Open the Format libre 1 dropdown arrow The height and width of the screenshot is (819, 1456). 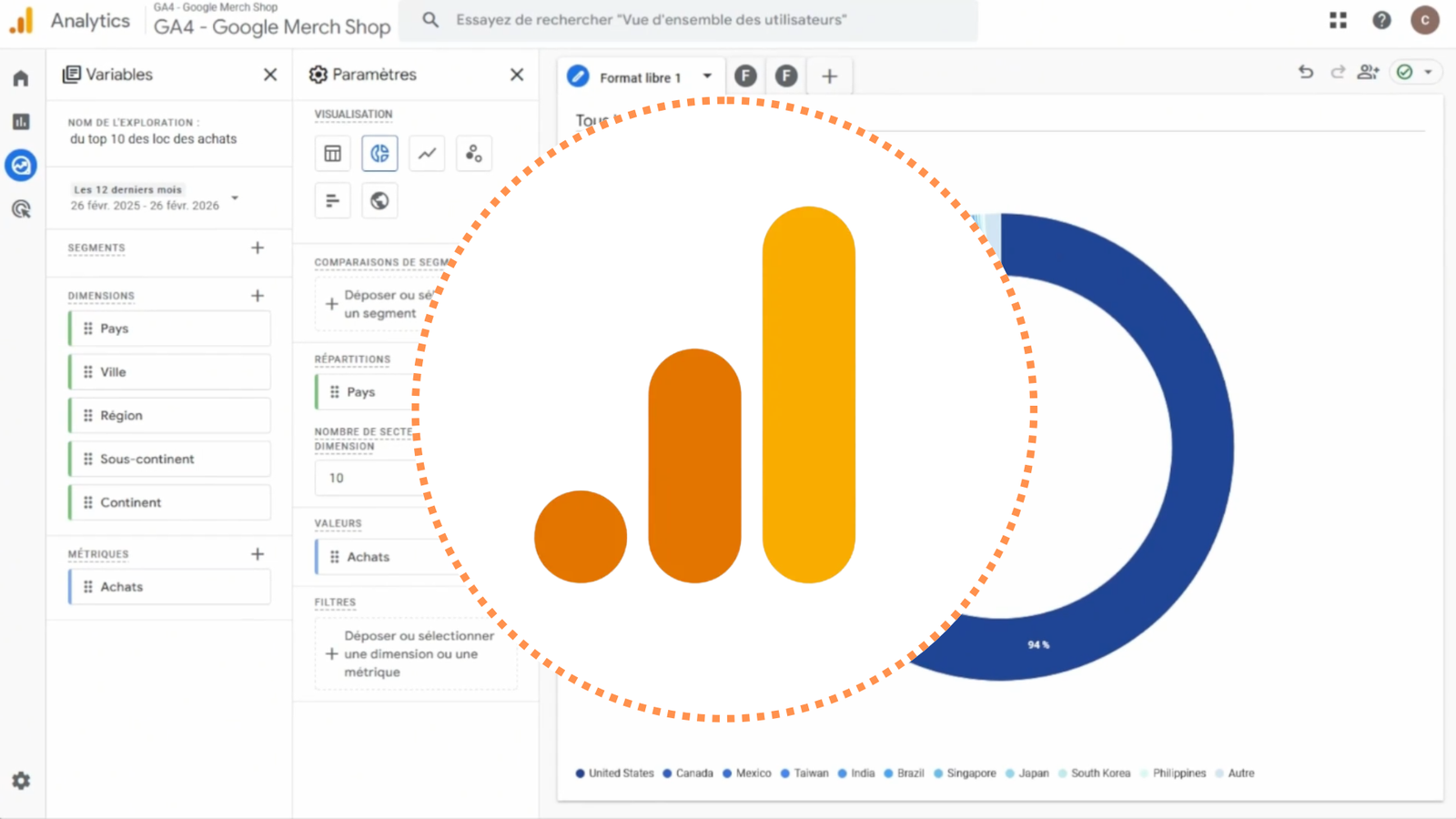click(x=709, y=76)
